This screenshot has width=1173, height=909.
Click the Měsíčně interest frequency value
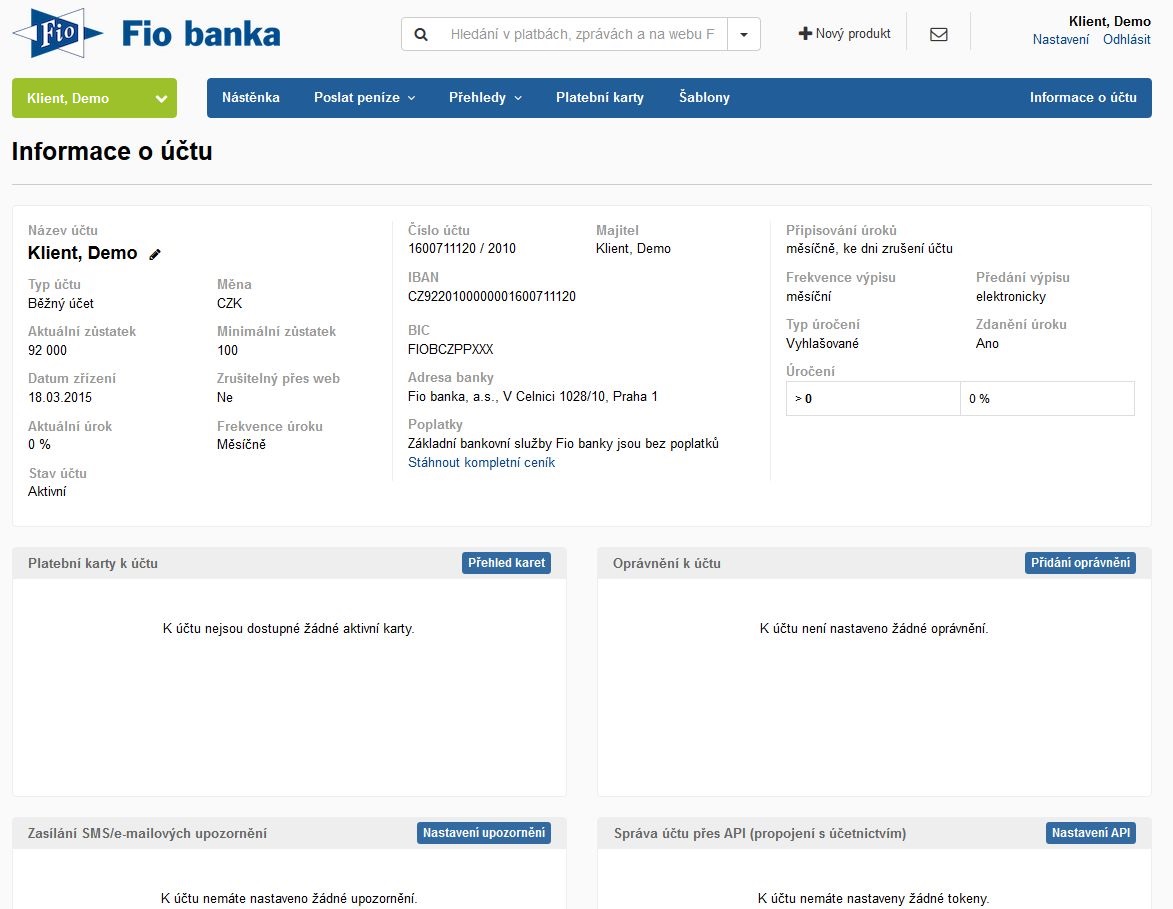[x=241, y=444]
